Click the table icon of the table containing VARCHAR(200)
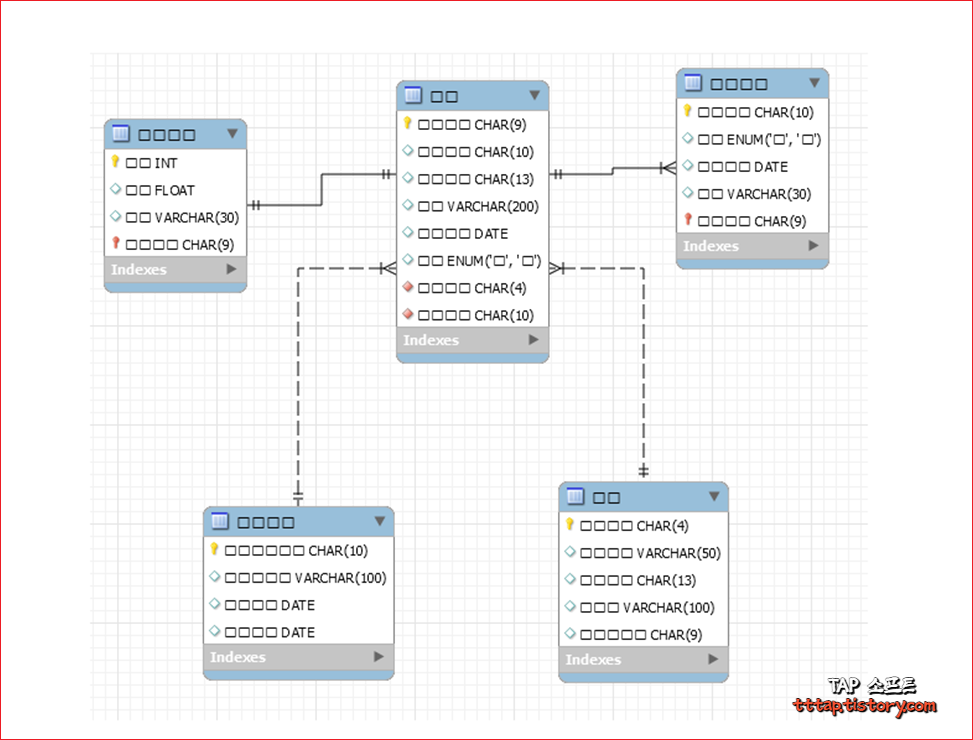This screenshot has width=973, height=740. pyautogui.click(x=413, y=95)
